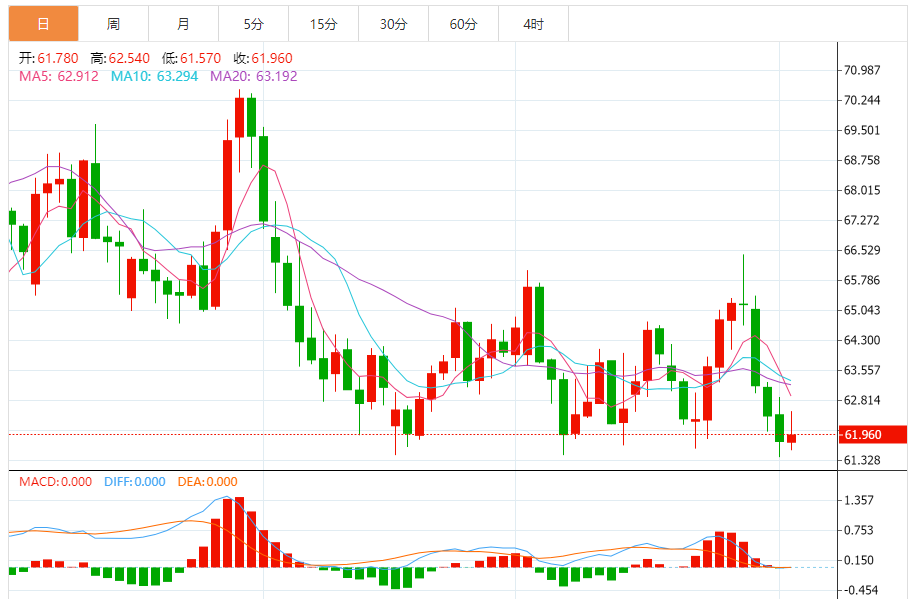Open the 15分 timeframe tab
911x599 pixels.
(x=324, y=24)
